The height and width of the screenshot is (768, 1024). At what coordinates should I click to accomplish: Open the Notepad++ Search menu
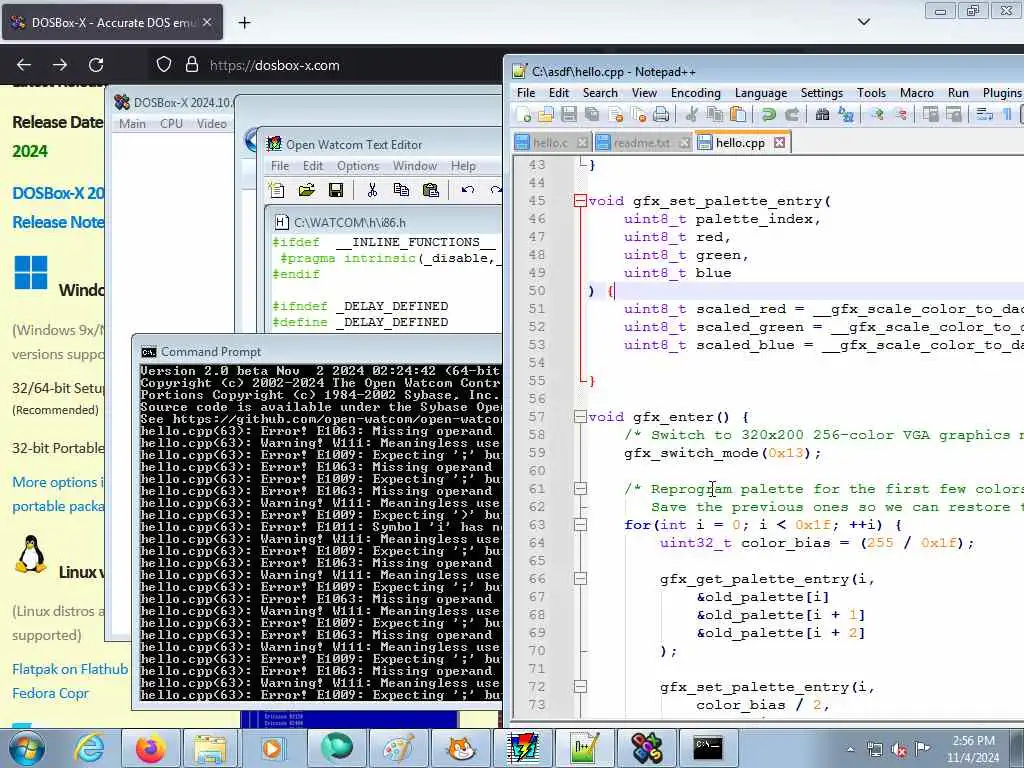pos(600,93)
